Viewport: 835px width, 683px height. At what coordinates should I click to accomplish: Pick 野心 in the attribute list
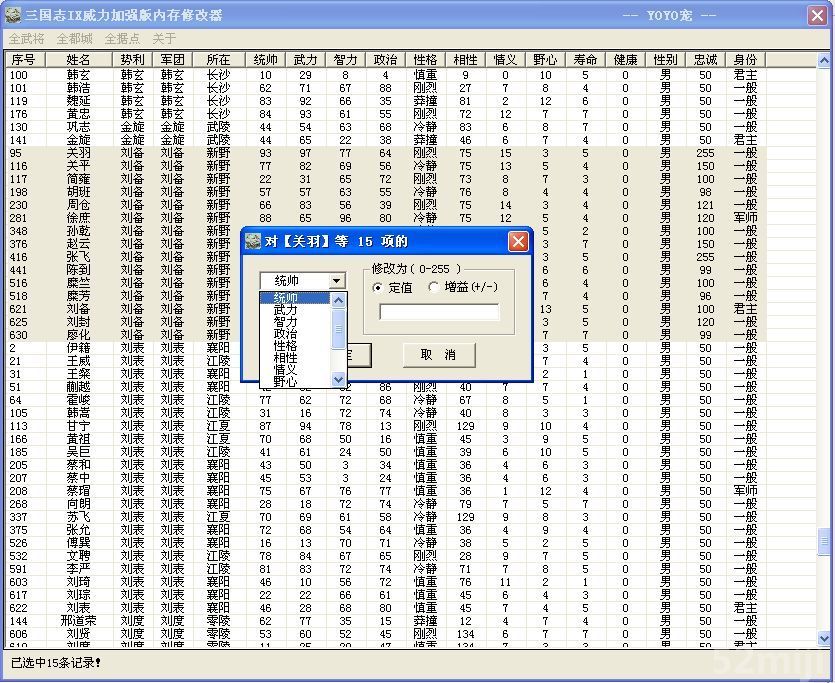click(x=286, y=381)
